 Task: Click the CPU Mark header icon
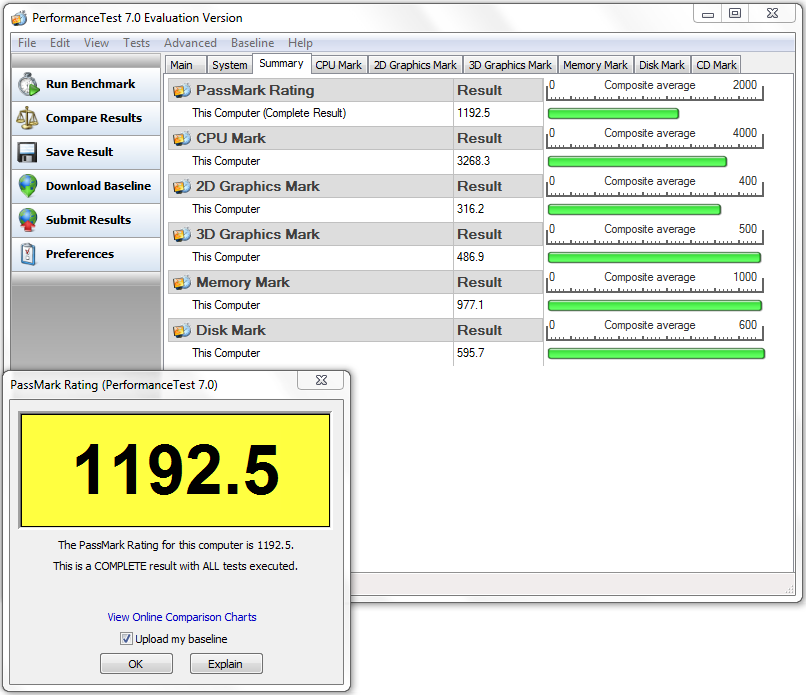click(181, 138)
